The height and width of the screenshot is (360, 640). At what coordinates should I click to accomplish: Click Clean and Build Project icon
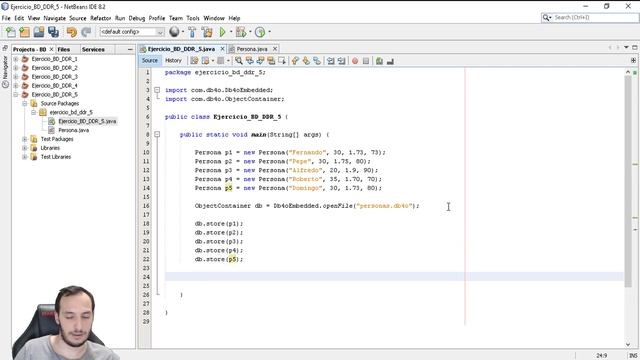[x=207, y=32]
